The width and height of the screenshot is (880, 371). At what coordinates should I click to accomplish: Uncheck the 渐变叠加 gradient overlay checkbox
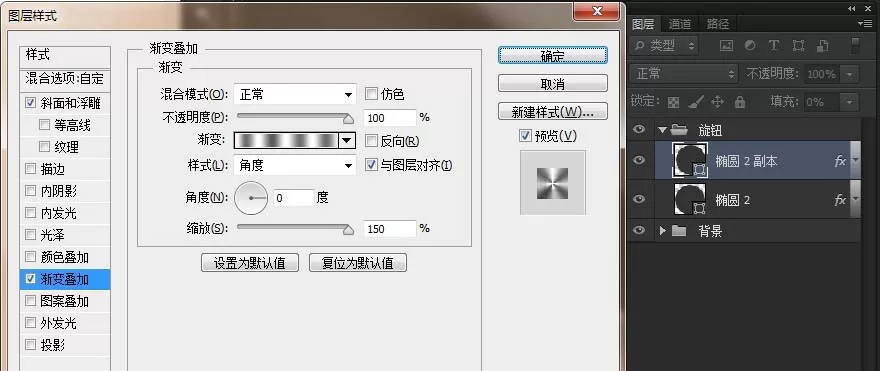[30, 279]
